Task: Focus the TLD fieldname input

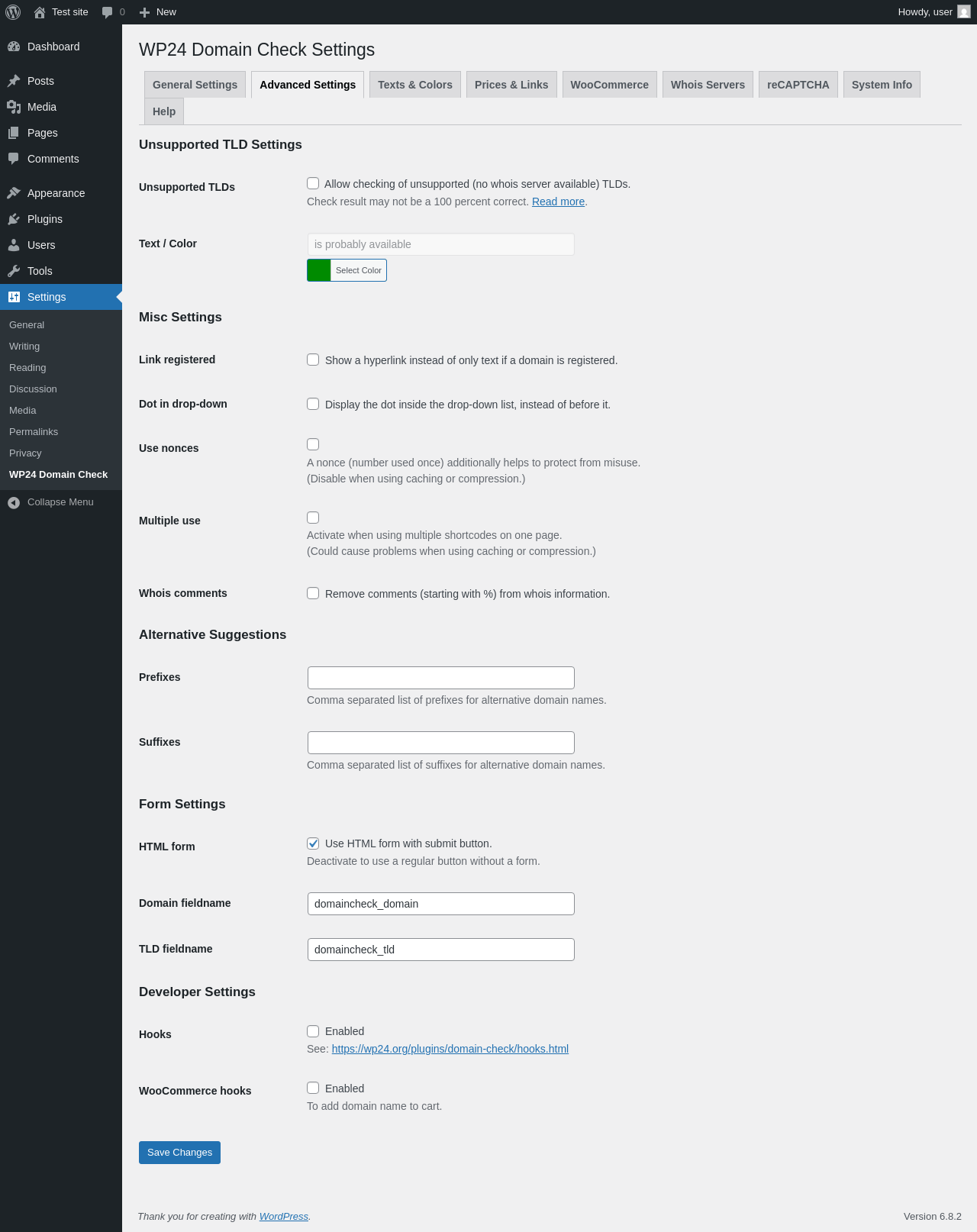Action: click(x=441, y=950)
